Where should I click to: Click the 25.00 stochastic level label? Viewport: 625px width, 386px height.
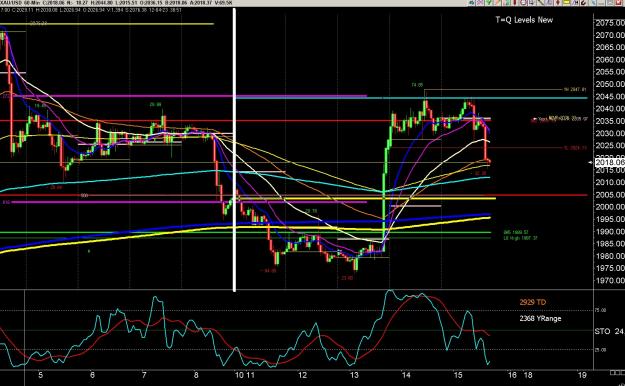tap(600, 350)
